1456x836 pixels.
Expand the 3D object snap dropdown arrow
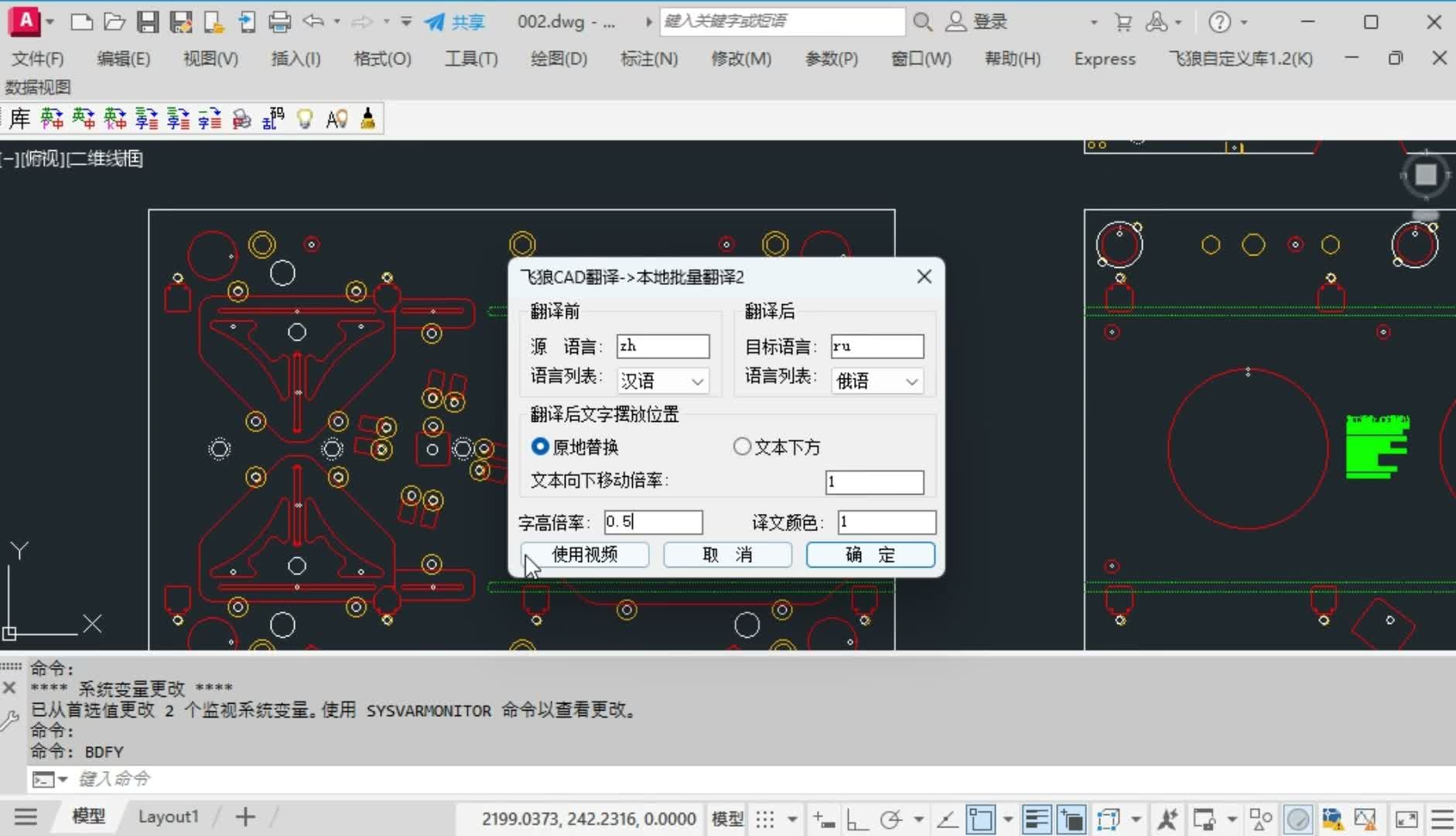[1136, 819]
